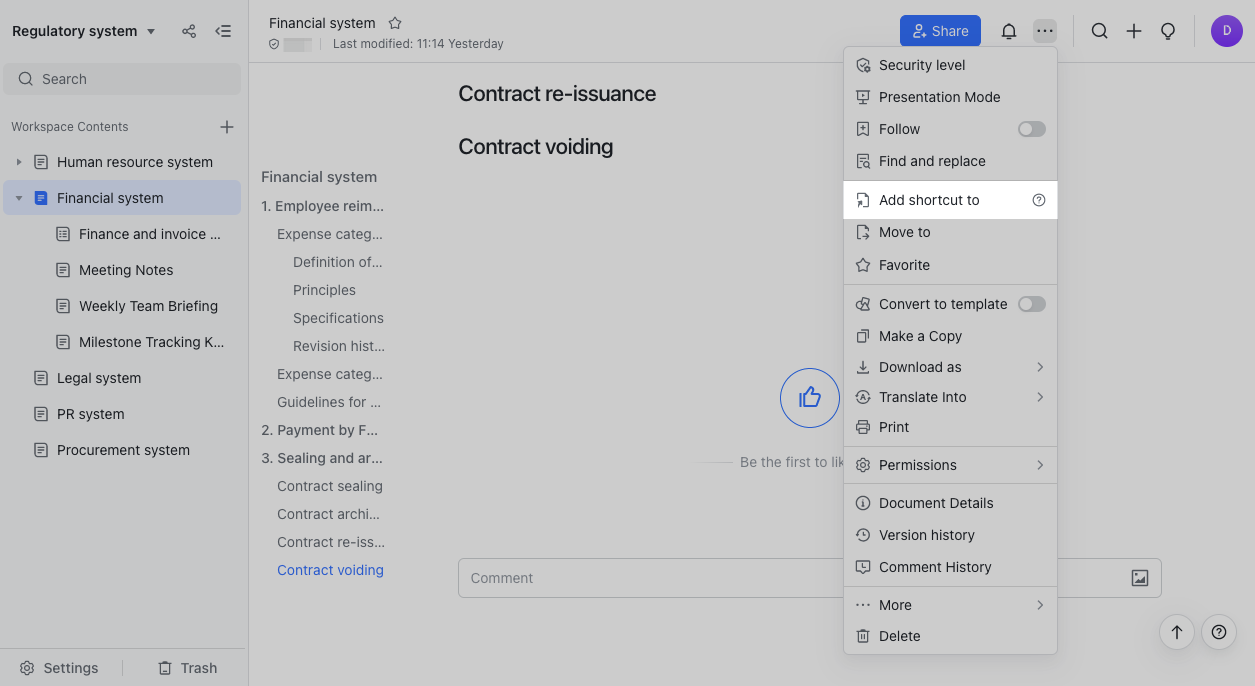Click the plus icon in the top bar
Viewport: 1255px width, 686px height.
pos(1134,31)
